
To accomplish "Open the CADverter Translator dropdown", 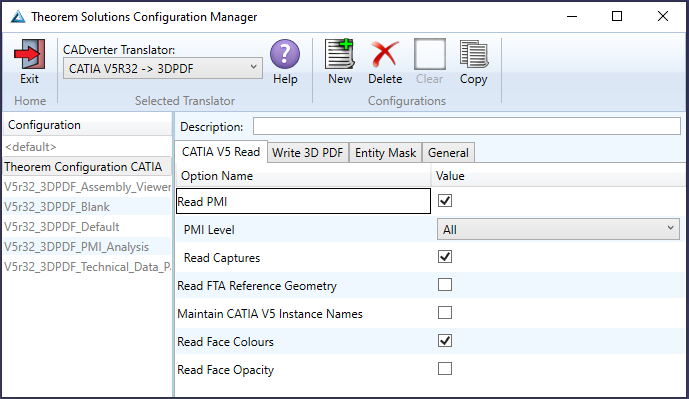I will tap(163, 69).
